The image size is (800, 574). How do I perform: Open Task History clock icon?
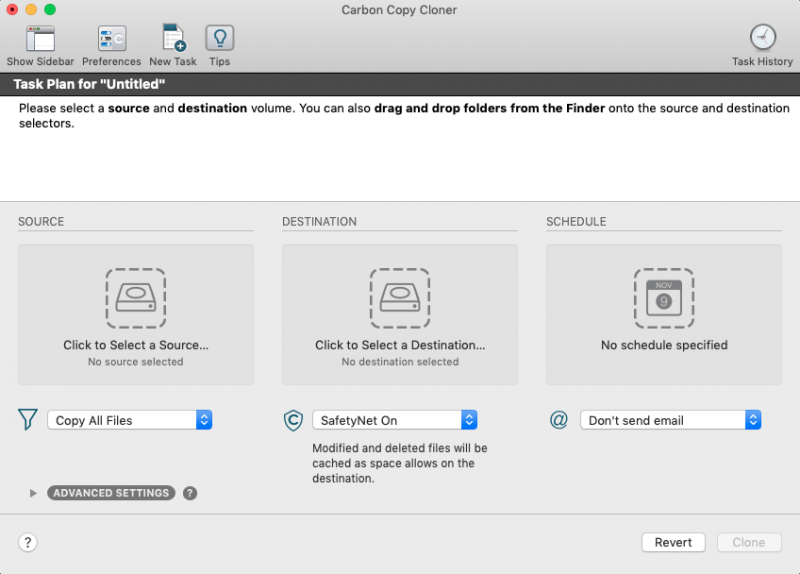(763, 37)
